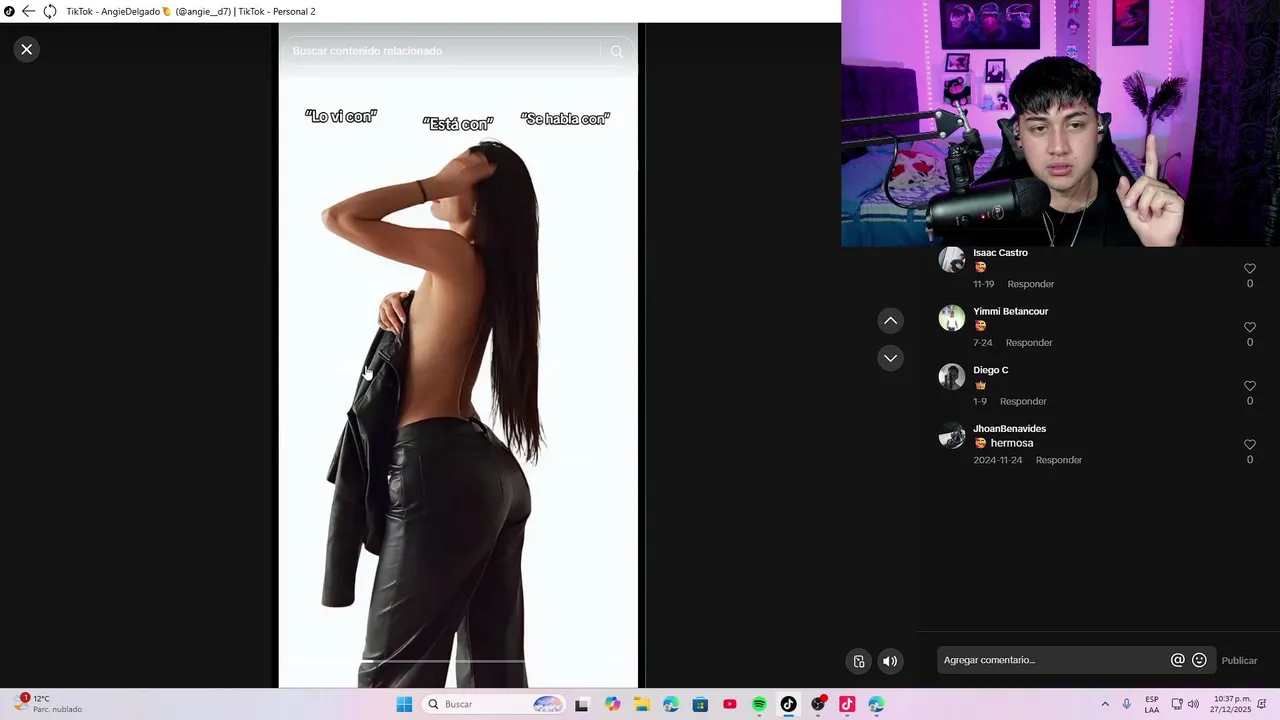Viewport: 1280px width, 720px height.
Task: Click JhoanBenavides's avatar
Action: click(x=952, y=436)
